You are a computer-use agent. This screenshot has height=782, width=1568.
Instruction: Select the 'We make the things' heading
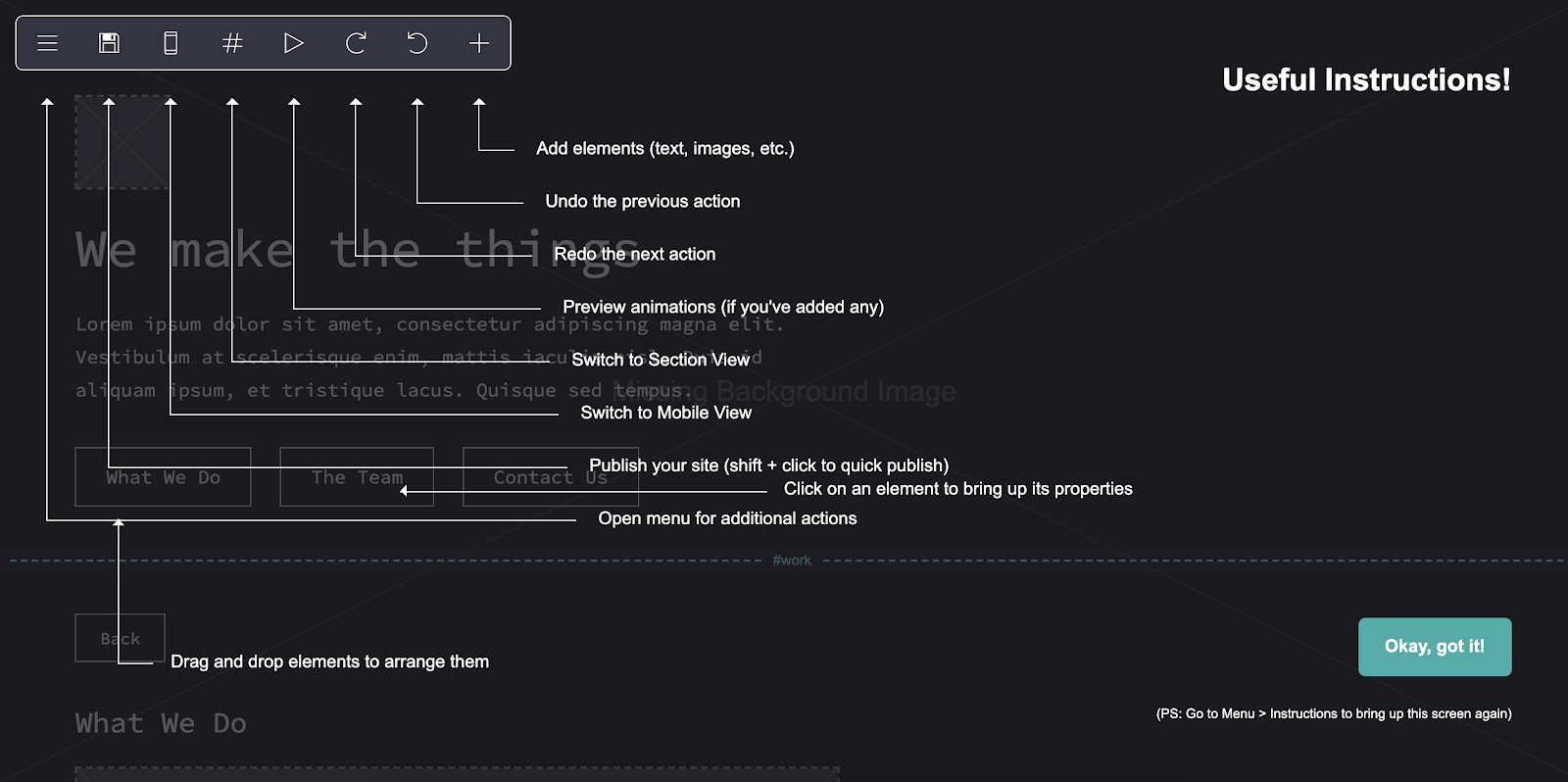tap(358, 251)
